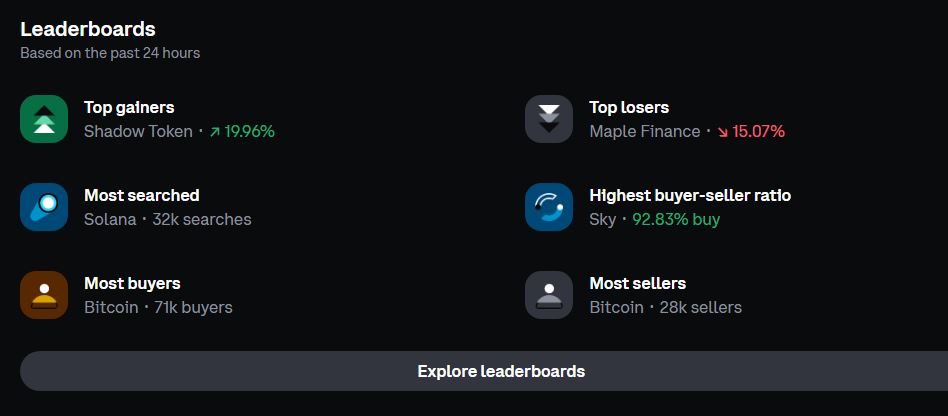Open the Most sellers leaderboard title
This screenshot has height=416, width=948.
click(x=637, y=283)
